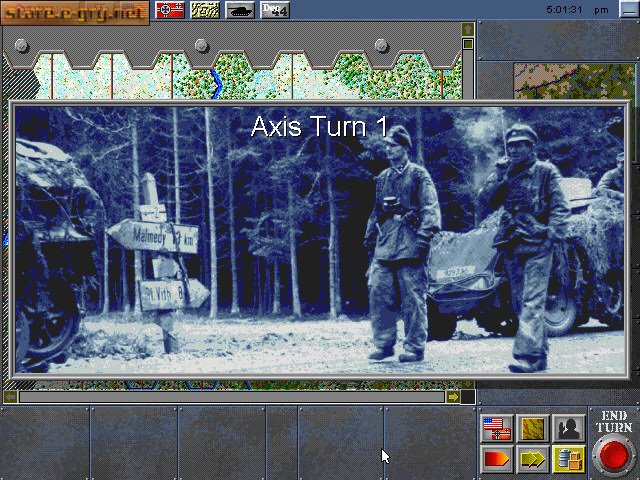This screenshot has width=640, height=480.
Task: Click the commander silhouette icon
Action: click(x=569, y=429)
